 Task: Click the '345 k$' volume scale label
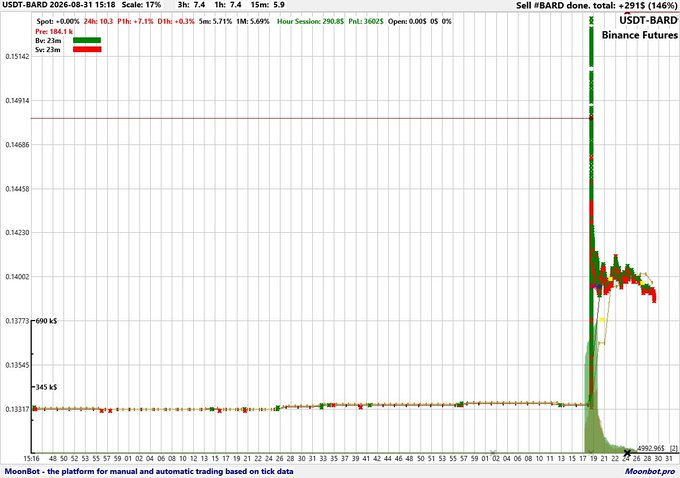[x=46, y=387]
